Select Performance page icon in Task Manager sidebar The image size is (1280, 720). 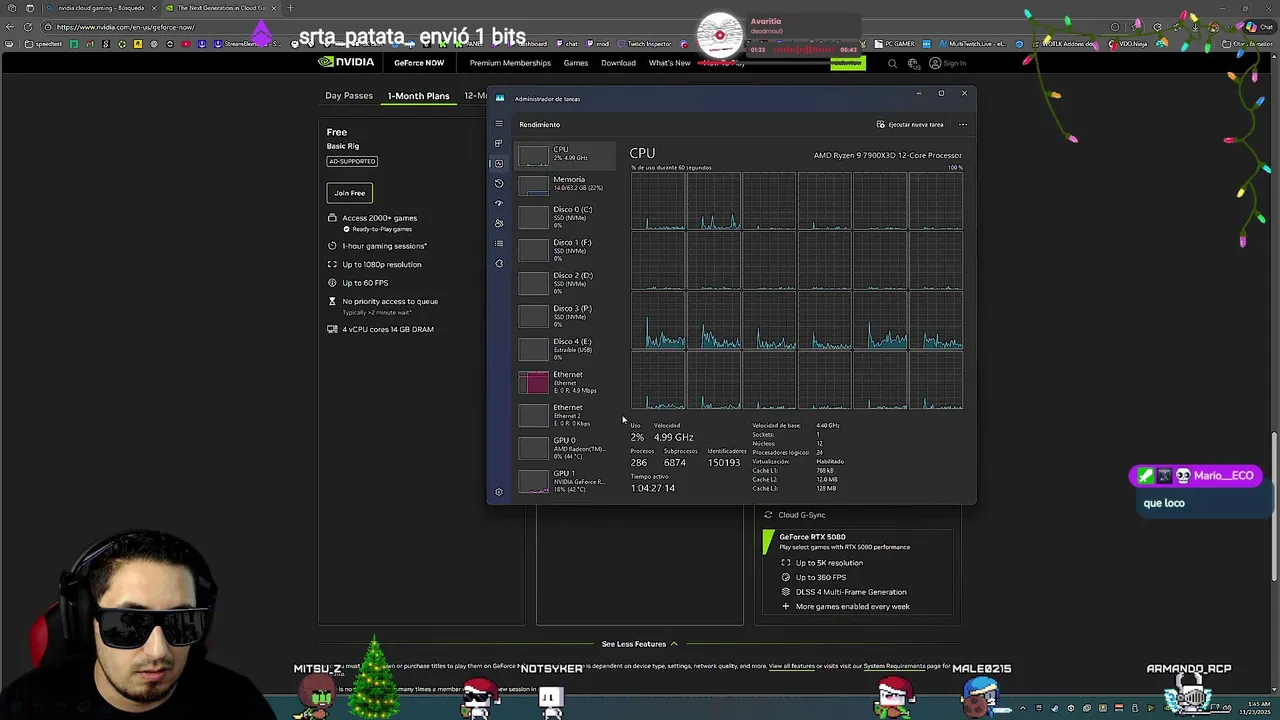(x=499, y=163)
